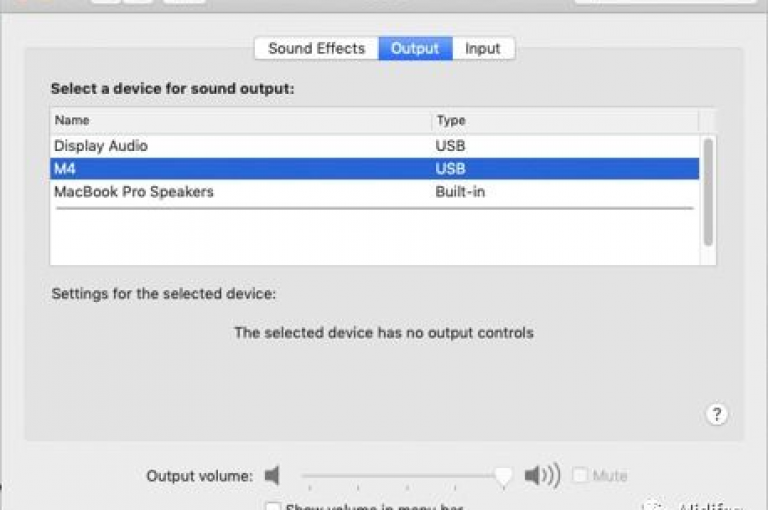768x510 pixels.
Task: Sort devices by the Name column header
Action: [240, 120]
